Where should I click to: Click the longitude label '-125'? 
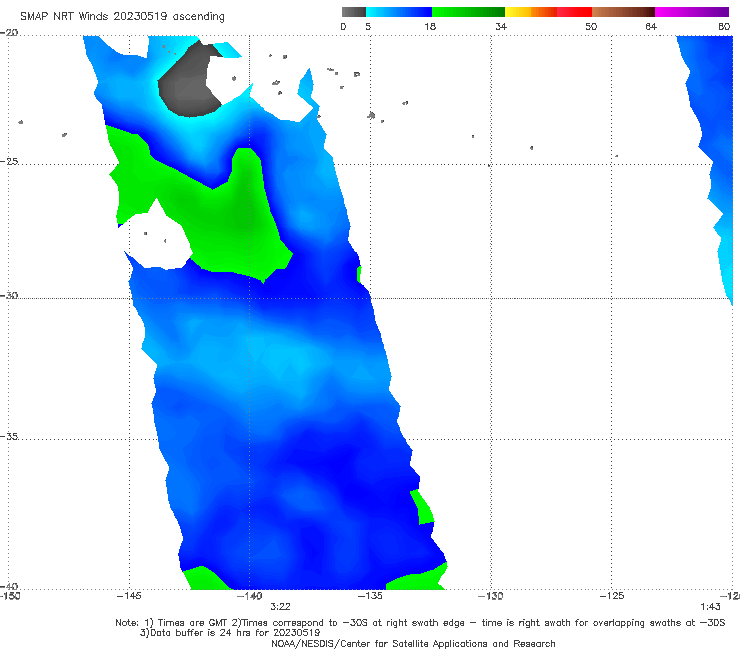(x=612, y=596)
